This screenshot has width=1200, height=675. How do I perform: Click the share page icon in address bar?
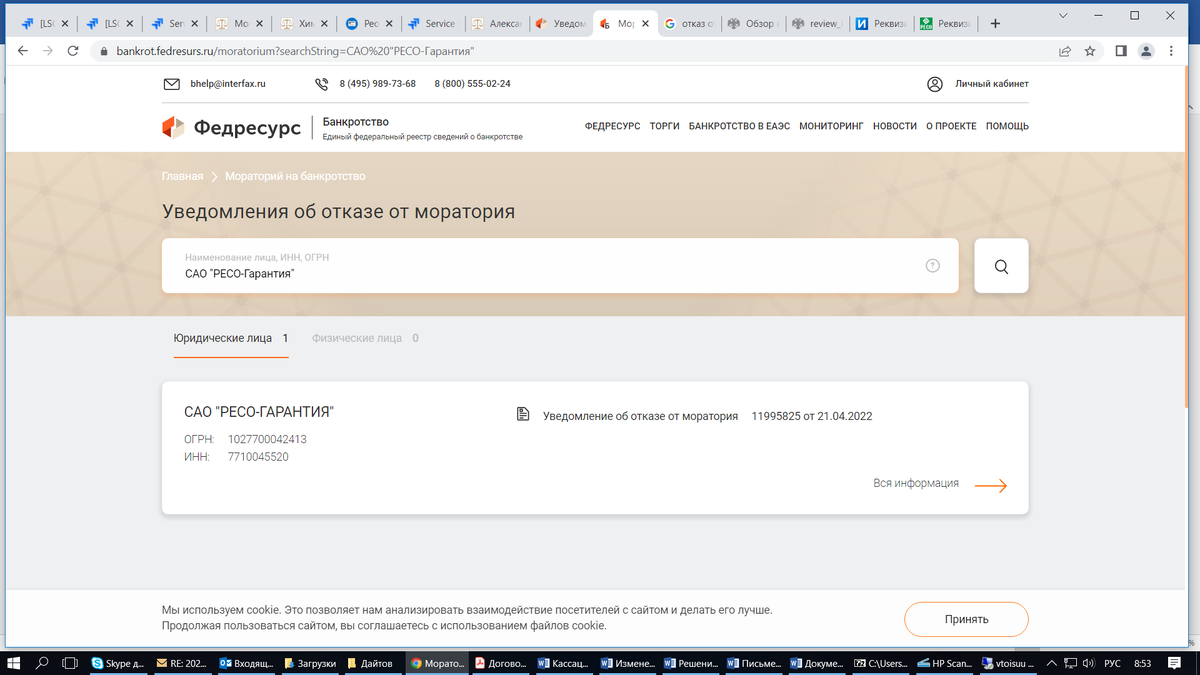point(1065,51)
